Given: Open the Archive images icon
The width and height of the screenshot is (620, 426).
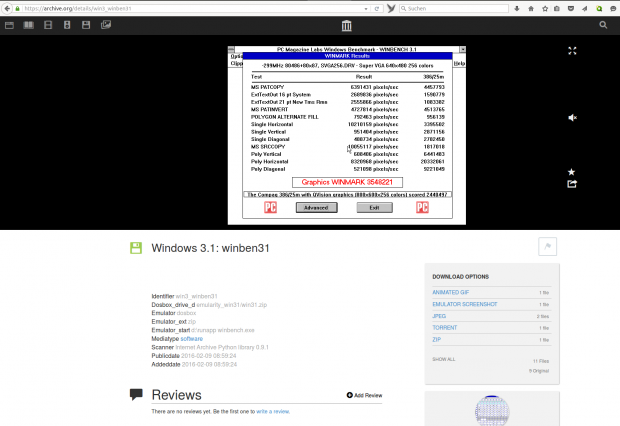Looking at the screenshot, I should pyautogui.click(x=106, y=25).
